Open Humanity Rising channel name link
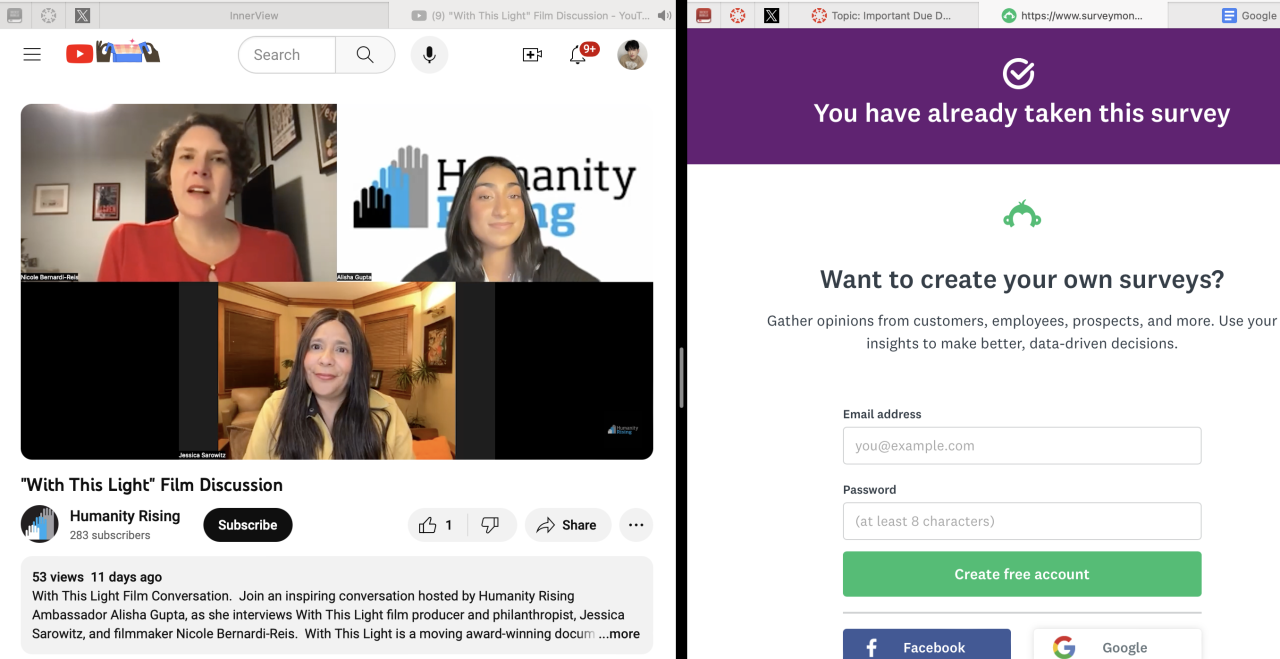This screenshot has width=1280, height=659. 125,516
